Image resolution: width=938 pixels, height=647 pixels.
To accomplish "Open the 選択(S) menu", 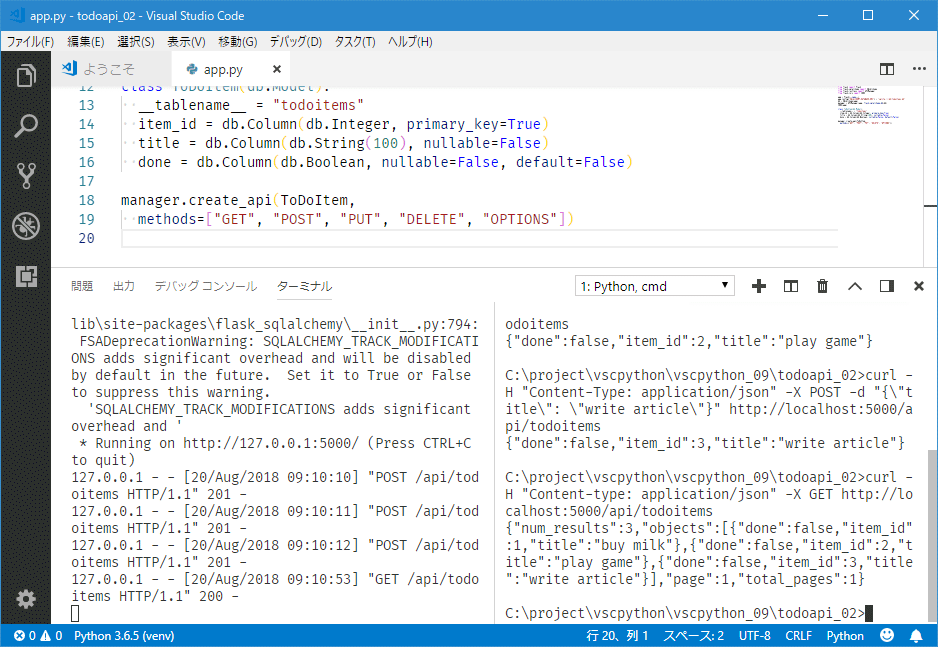I will 136,41.
